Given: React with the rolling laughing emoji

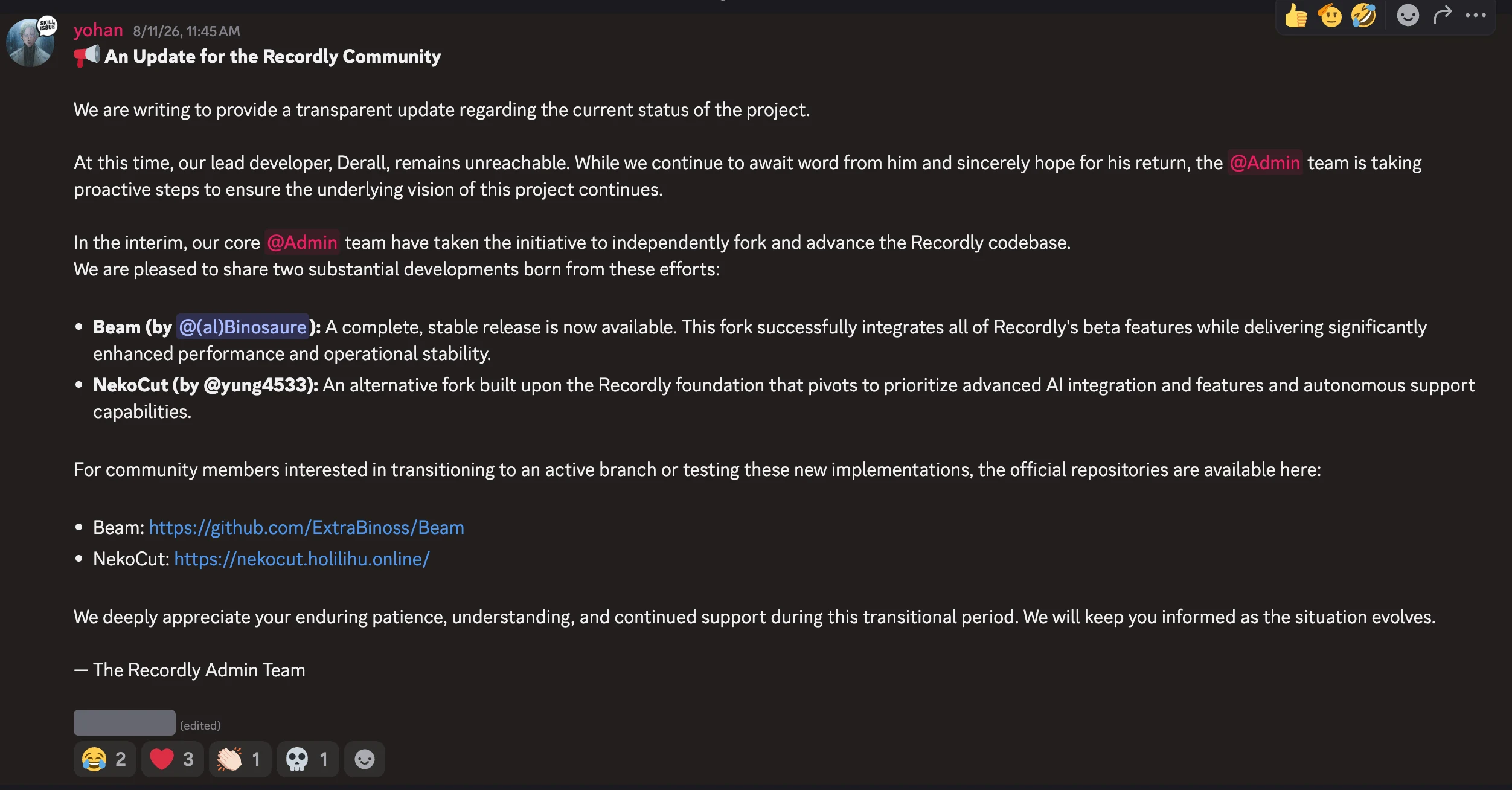Looking at the screenshot, I should (x=1363, y=16).
